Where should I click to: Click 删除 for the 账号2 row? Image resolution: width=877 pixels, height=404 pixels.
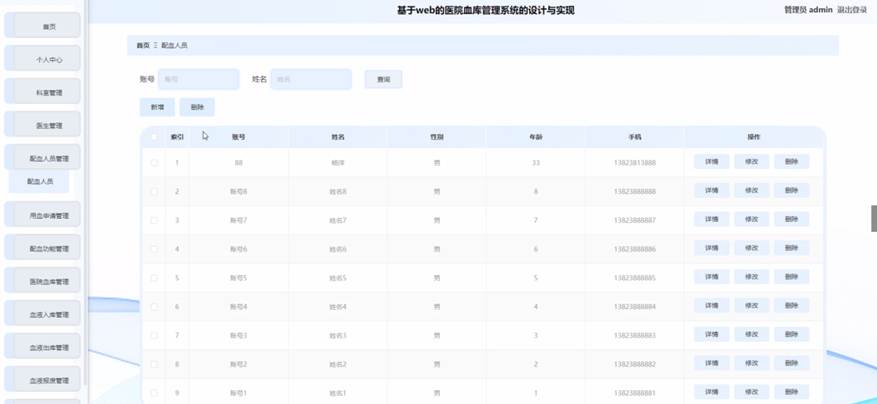(791, 363)
